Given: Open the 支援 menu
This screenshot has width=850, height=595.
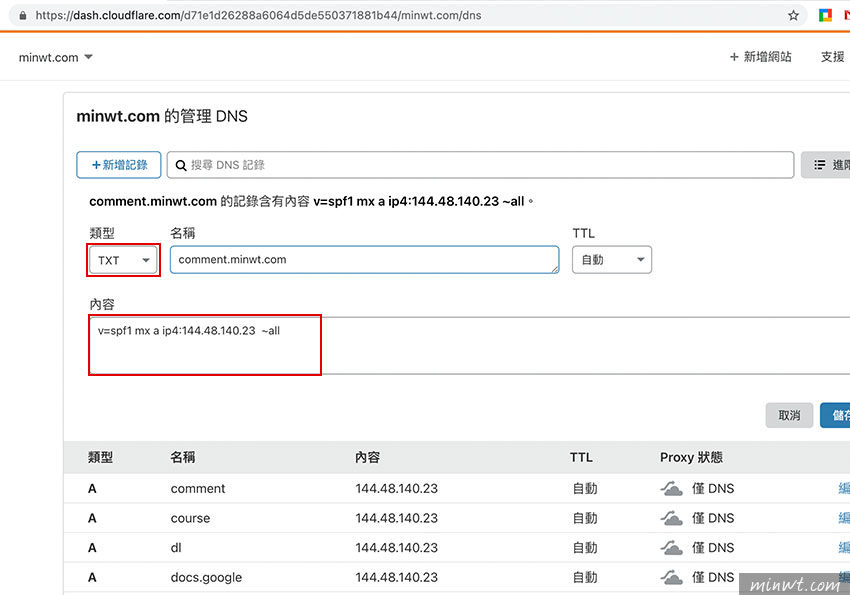Looking at the screenshot, I should click(x=832, y=57).
